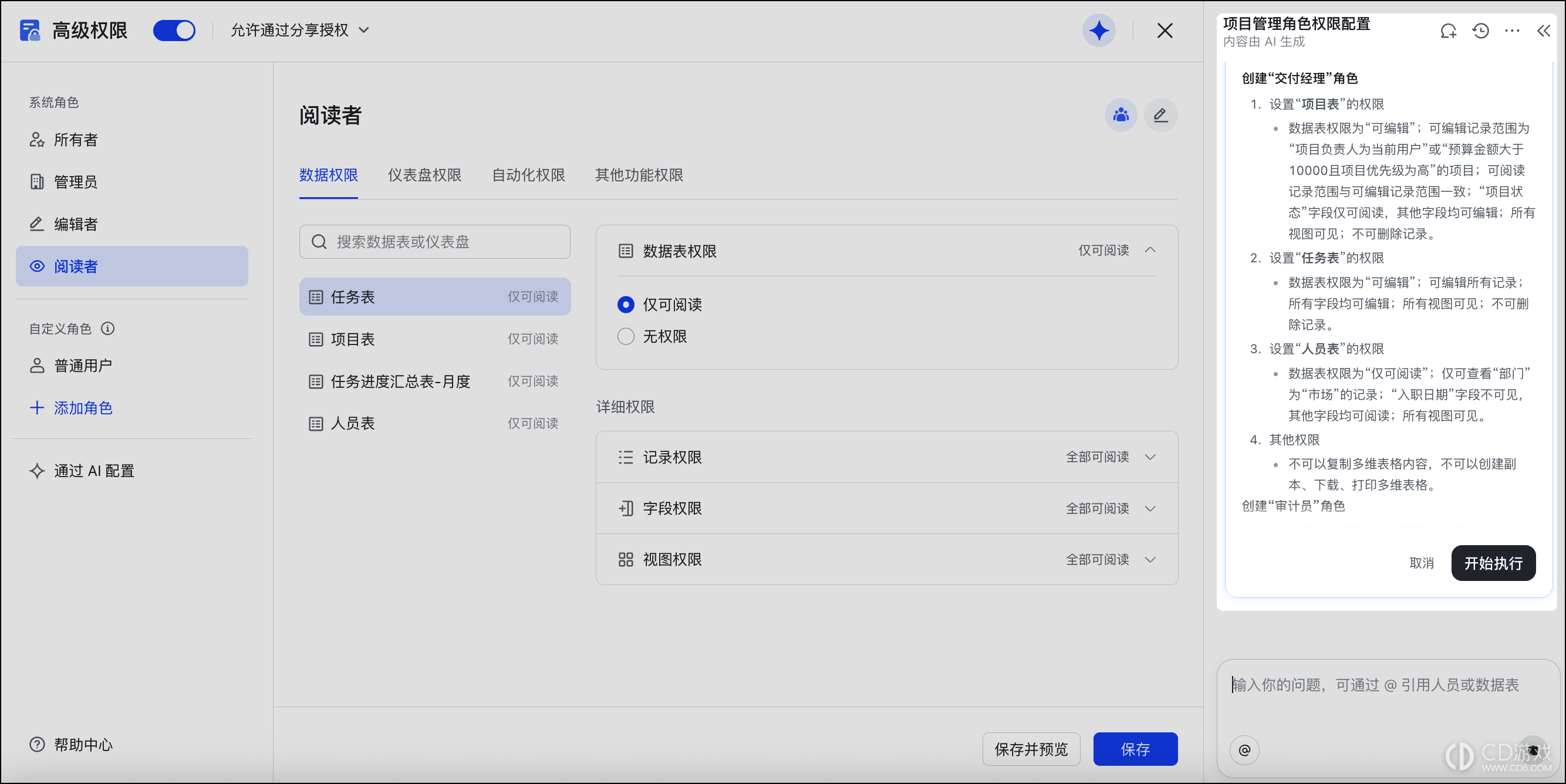Open the 帮助中心 help link
Image resolution: width=1566 pixels, height=784 pixels.
[x=72, y=745]
